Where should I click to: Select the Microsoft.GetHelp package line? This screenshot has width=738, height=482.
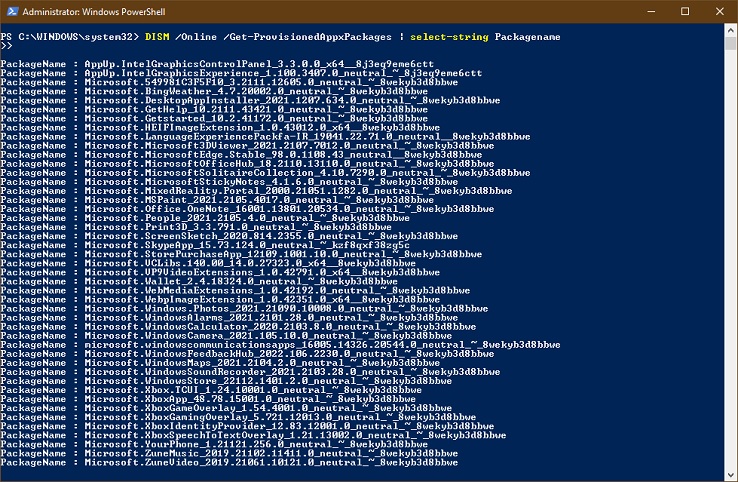(214, 109)
